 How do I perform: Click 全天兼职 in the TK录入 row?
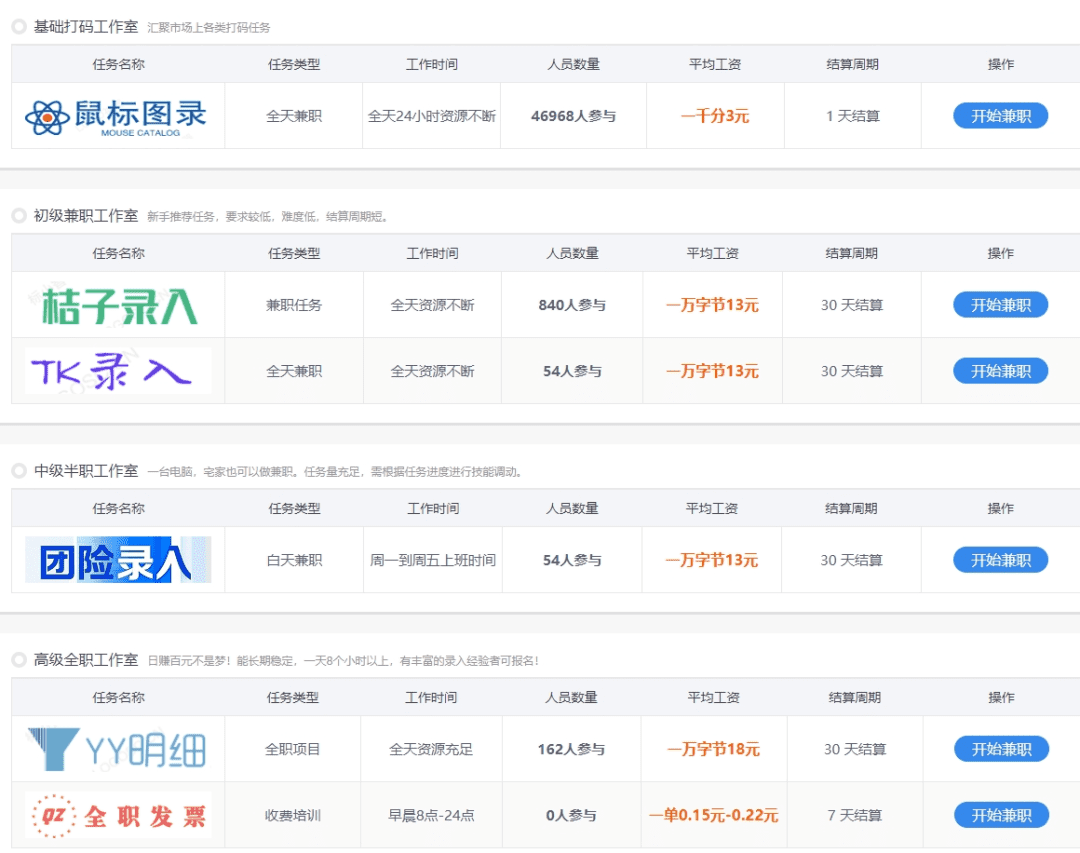point(294,371)
